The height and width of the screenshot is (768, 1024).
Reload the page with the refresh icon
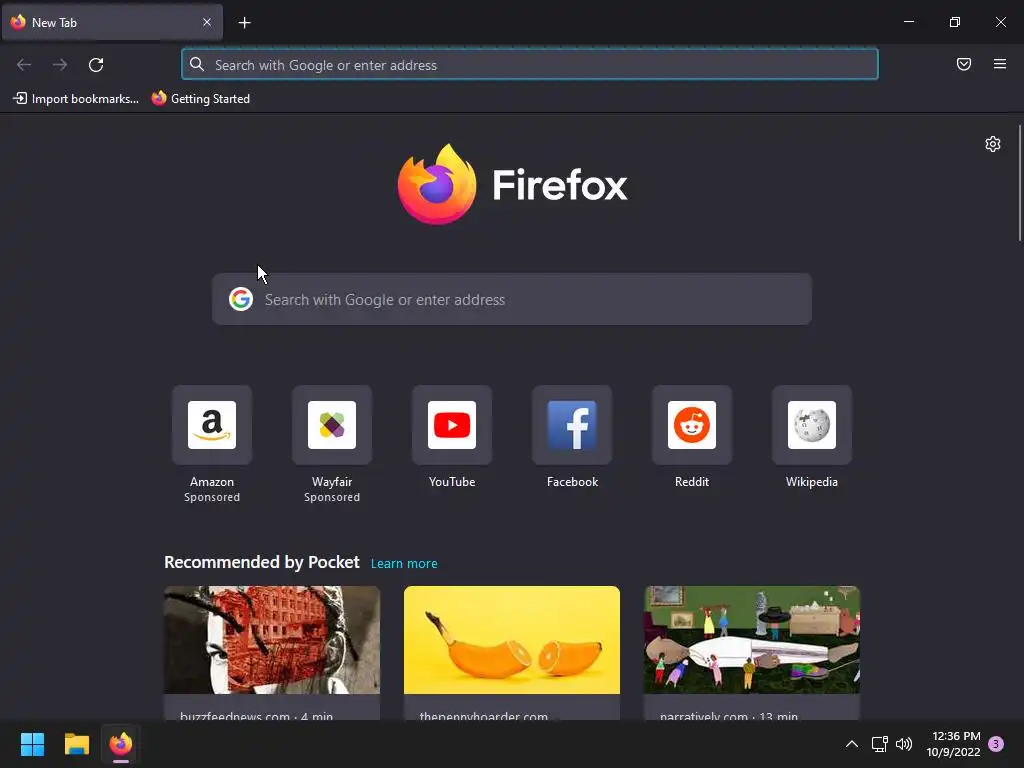pos(96,65)
